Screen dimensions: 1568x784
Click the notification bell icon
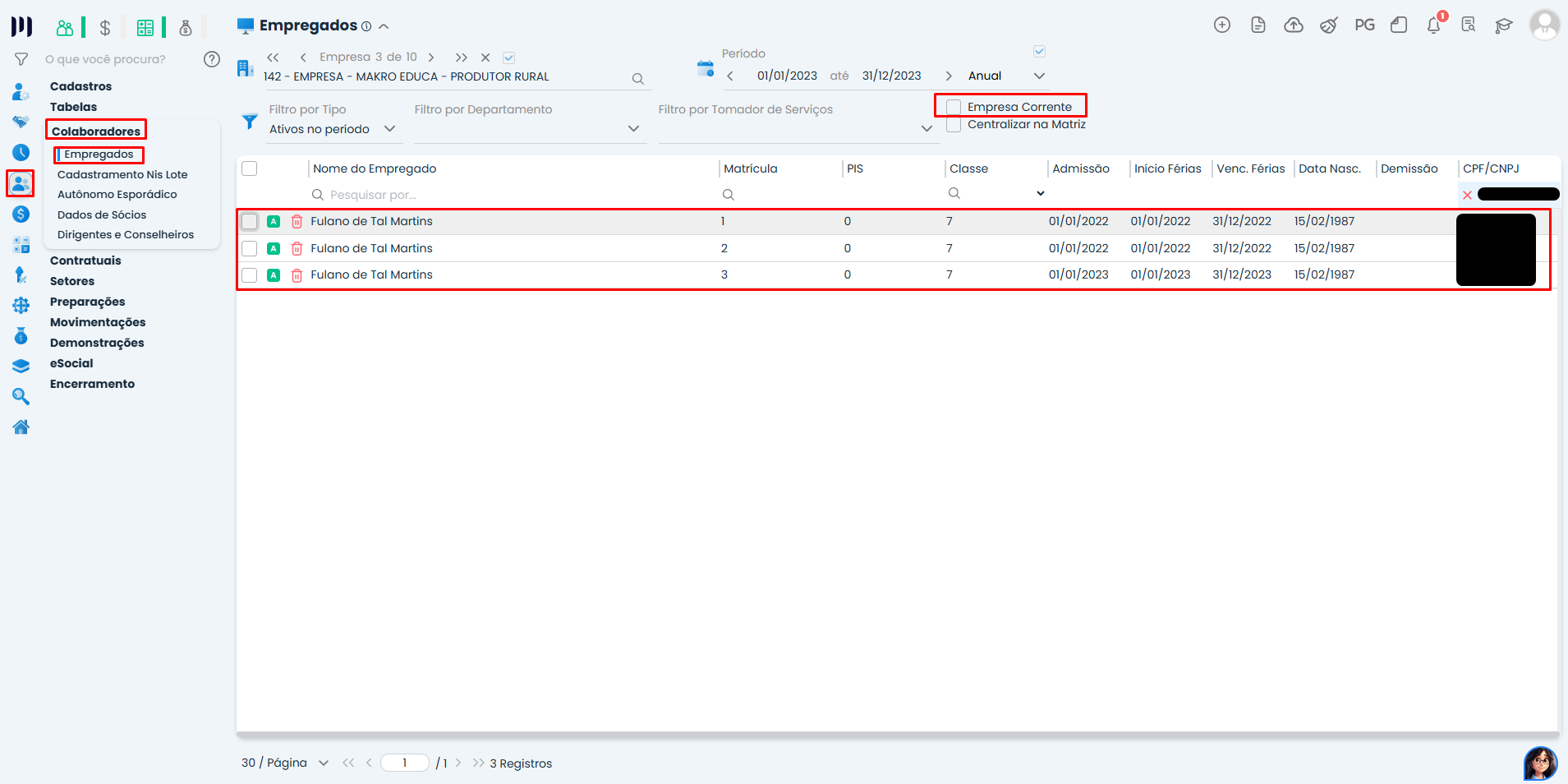pyautogui.click(x=1433, y=25)
